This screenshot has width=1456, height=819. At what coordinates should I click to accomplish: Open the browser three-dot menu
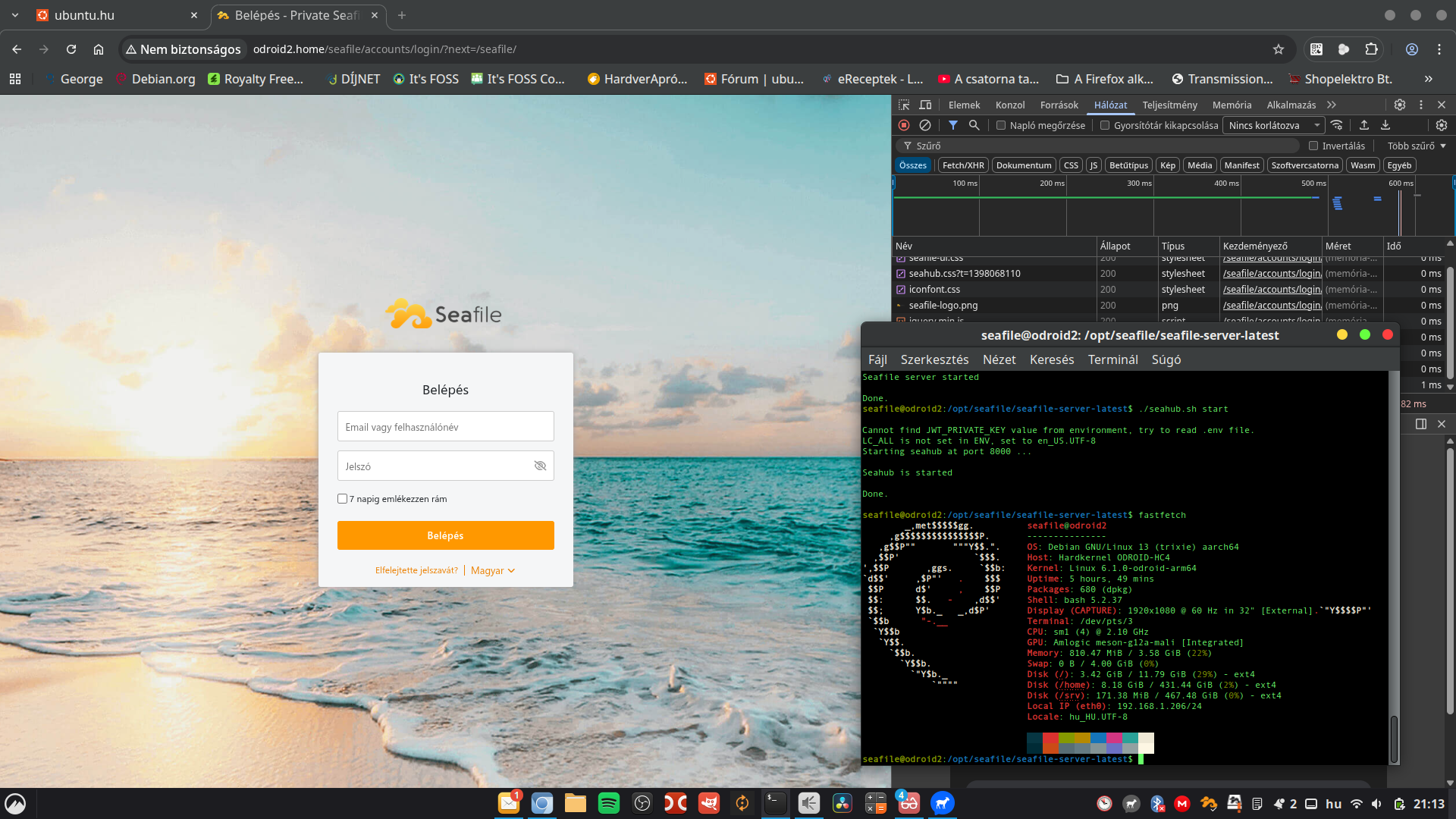pos(1439,49)
